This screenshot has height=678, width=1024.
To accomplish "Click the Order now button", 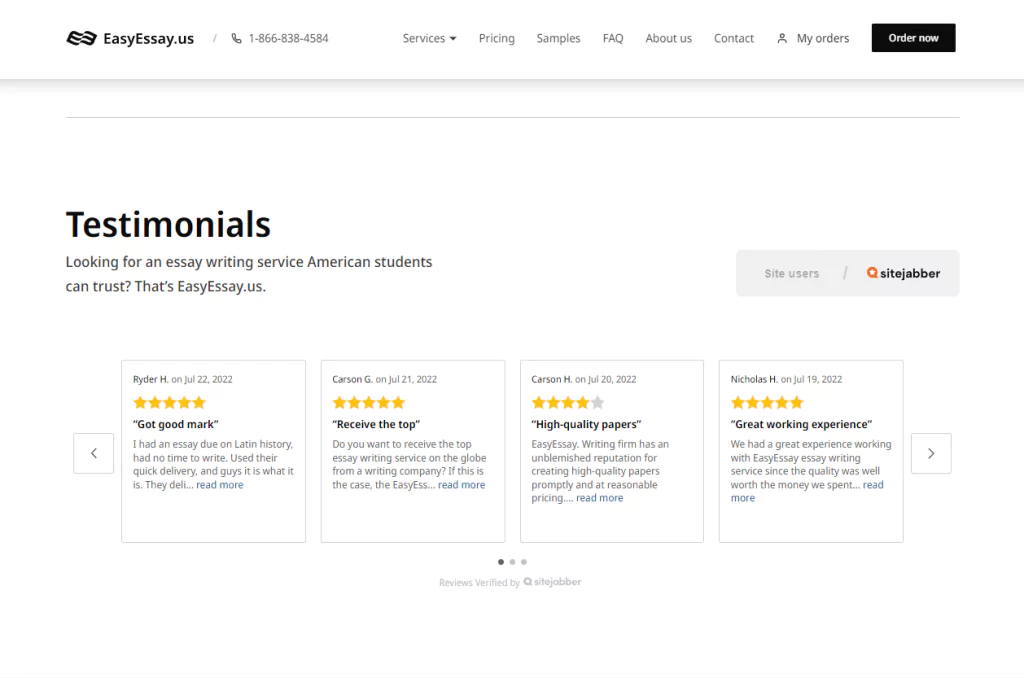I will tap(914, 38).
